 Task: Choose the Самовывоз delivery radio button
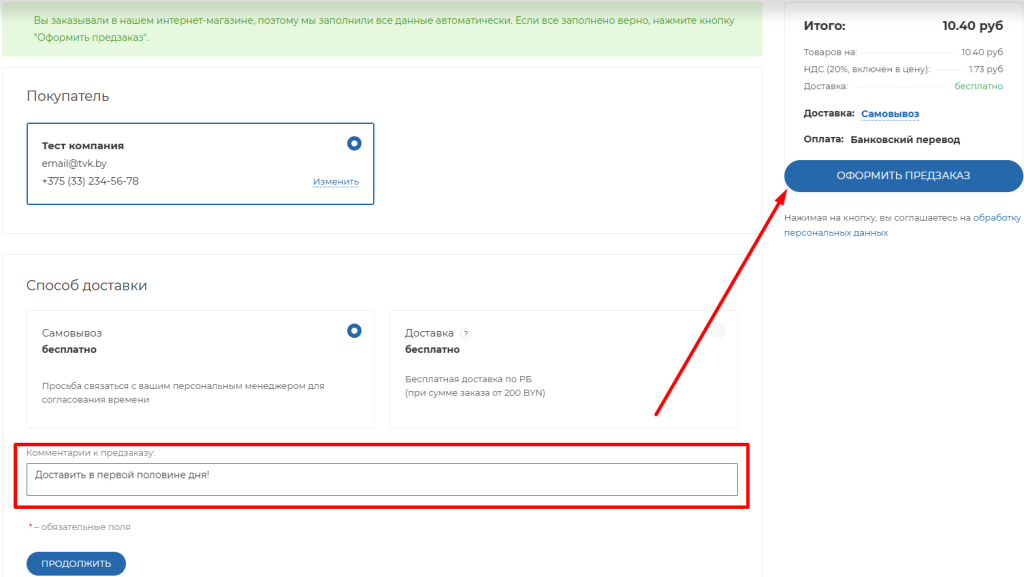click(354, 331)
